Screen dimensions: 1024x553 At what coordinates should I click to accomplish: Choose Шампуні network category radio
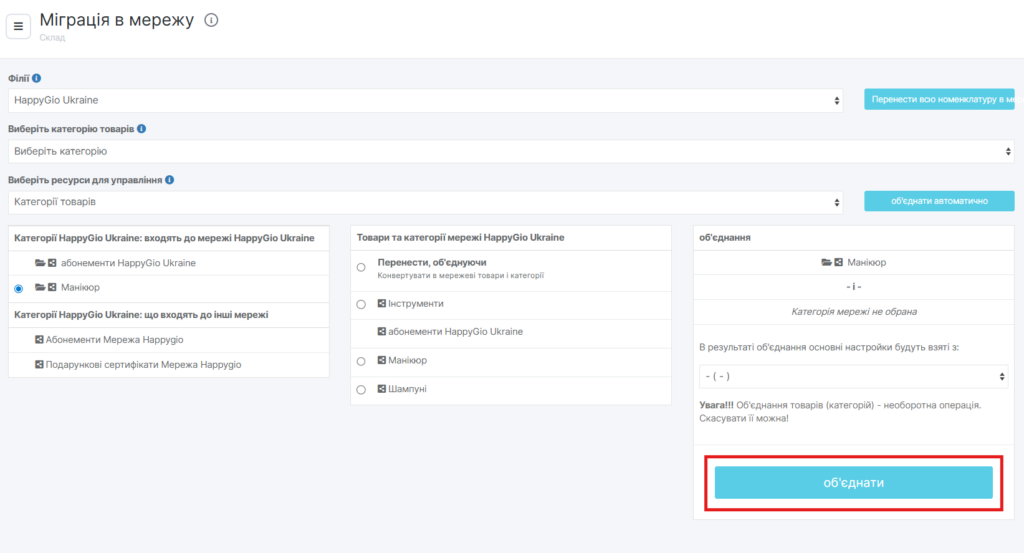361,389
